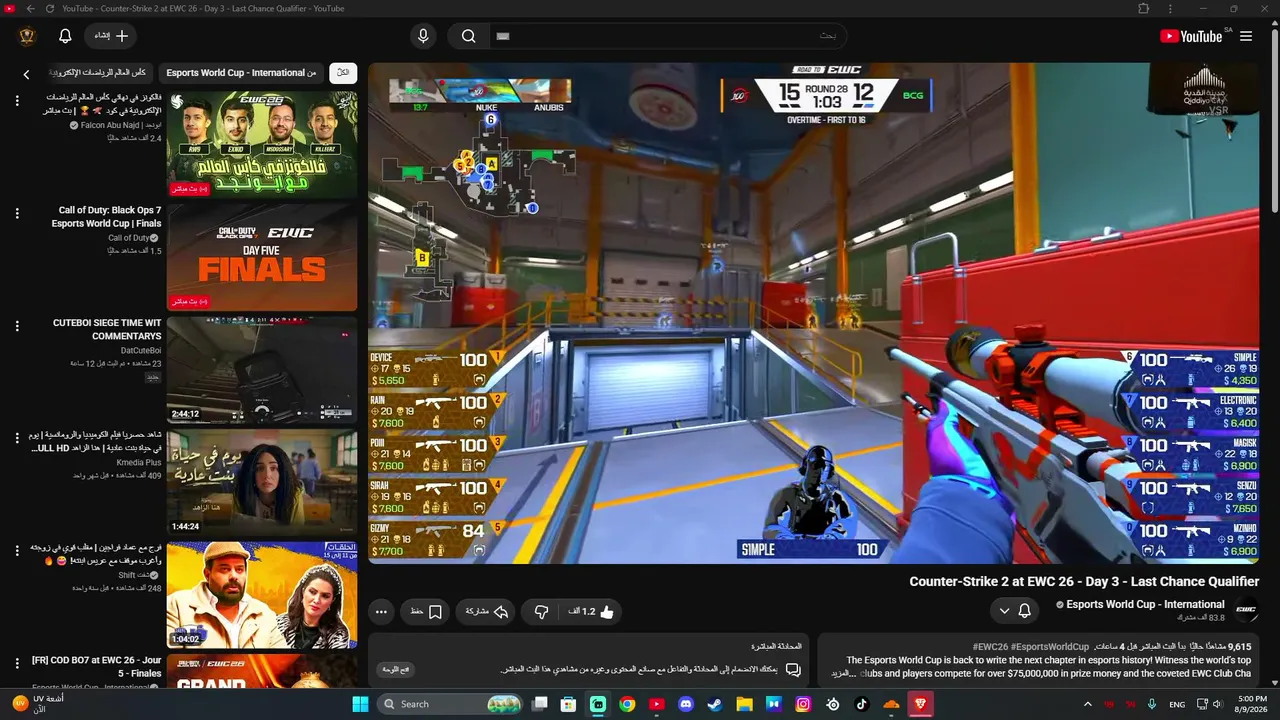Show more filter chips with arrow
The height and width of the screenshot is (720, 1280).
tap(27, 74)
